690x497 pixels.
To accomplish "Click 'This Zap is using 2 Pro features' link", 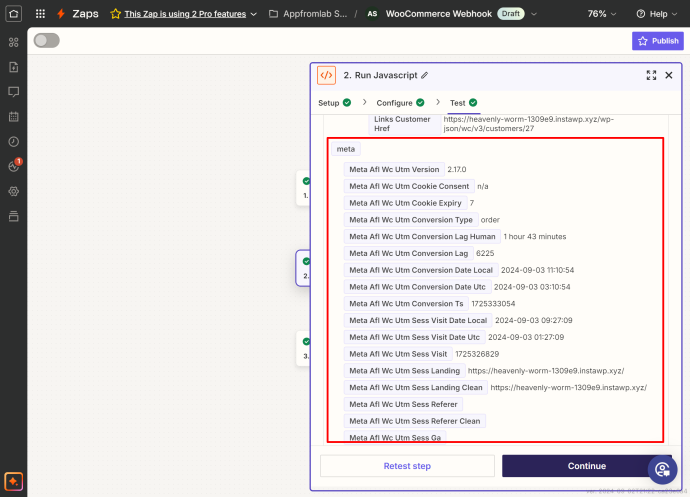I will tap(185, 14).
